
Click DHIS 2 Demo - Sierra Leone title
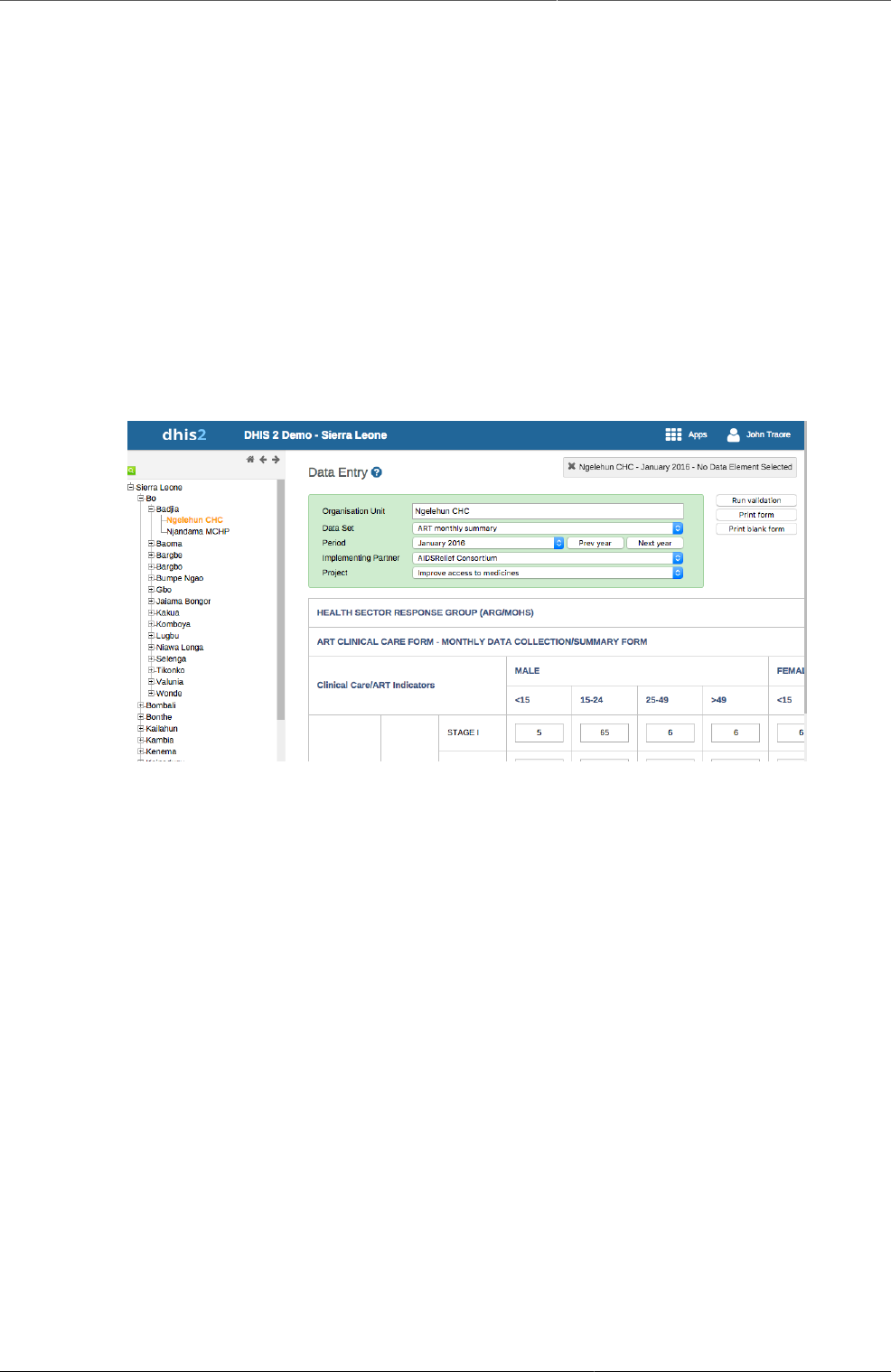pos(315,435)
